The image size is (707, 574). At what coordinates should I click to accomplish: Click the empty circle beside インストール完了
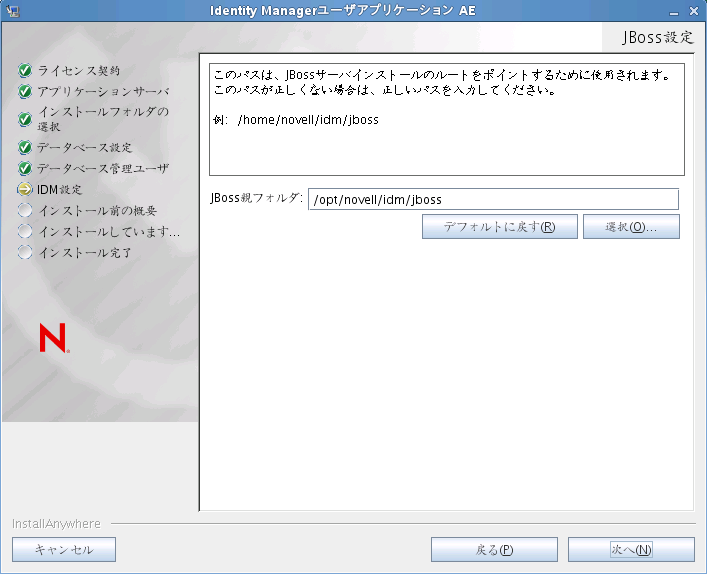(x=25, y=252)
